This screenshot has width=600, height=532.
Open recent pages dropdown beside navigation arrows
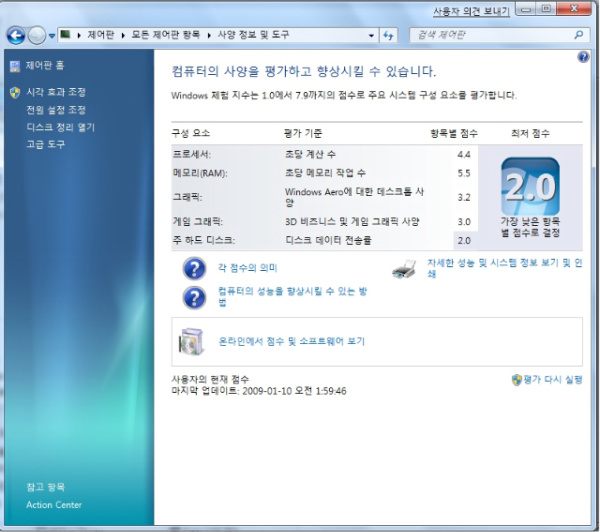52,36
